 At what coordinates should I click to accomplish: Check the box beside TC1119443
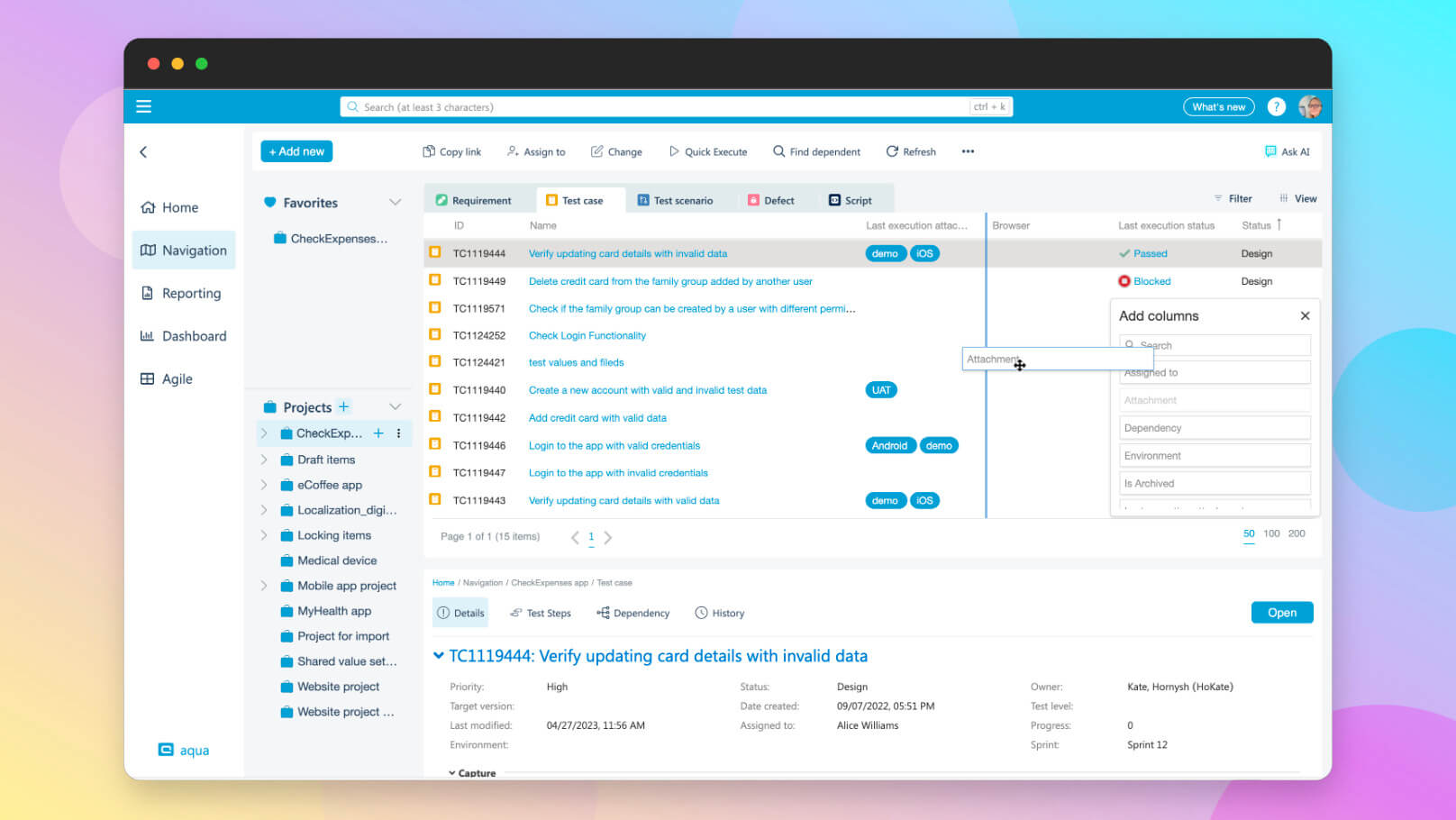(x=435, y=500)
